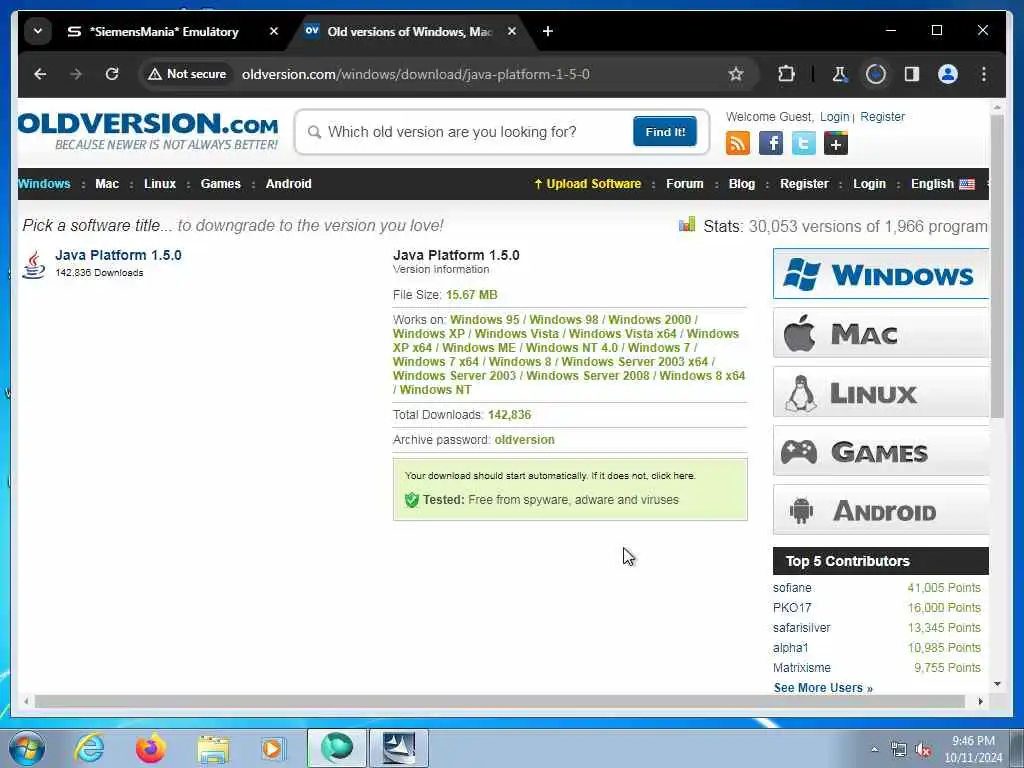
Task: Open the Mac nav menu item
Action: click(x=107, y=184)
